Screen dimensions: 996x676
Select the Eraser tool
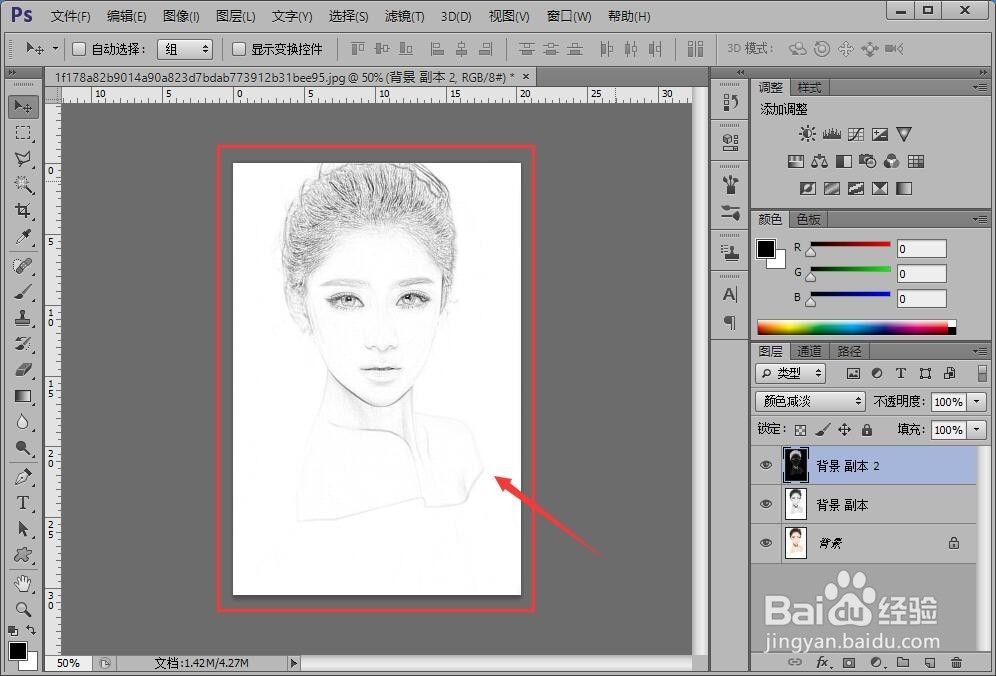[x=23, y=370]
